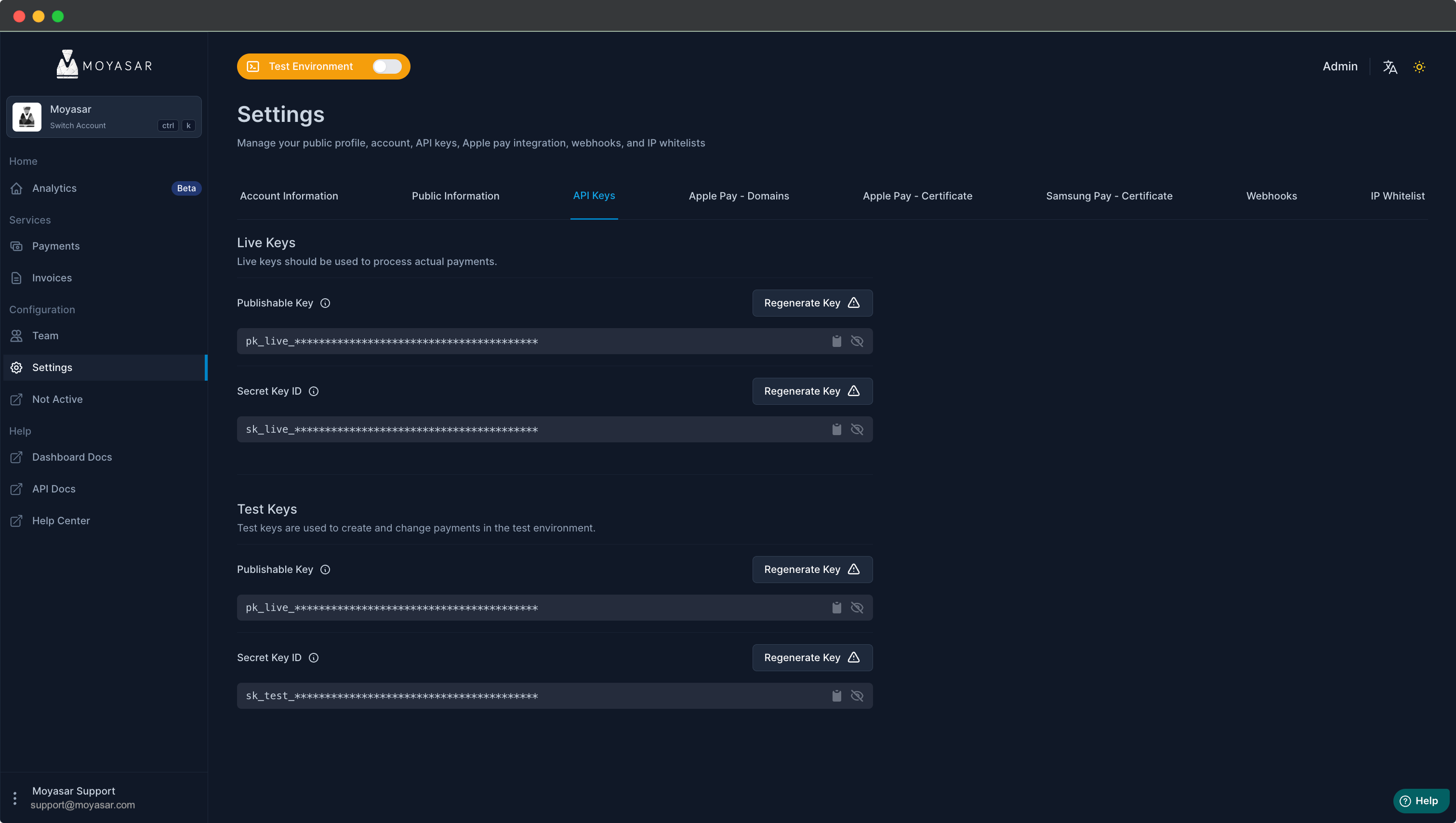Switch to light theme with the sun icon

tap(1420, 66)
